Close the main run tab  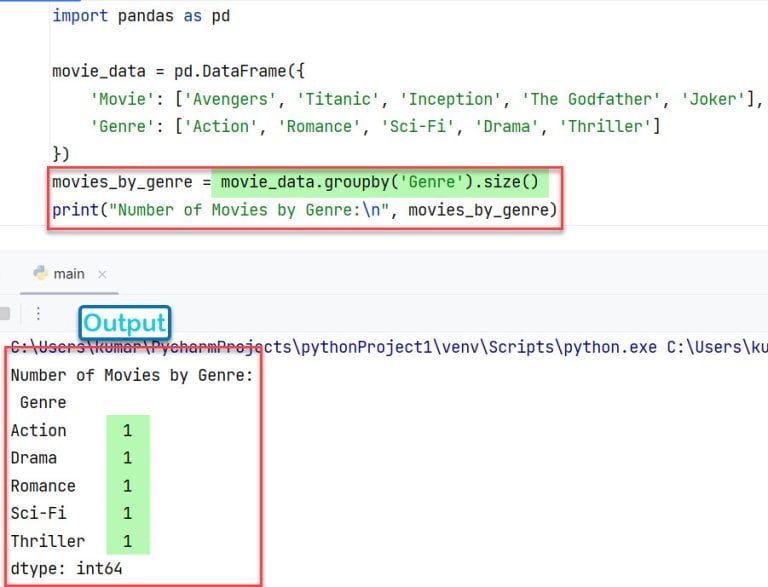102,274
